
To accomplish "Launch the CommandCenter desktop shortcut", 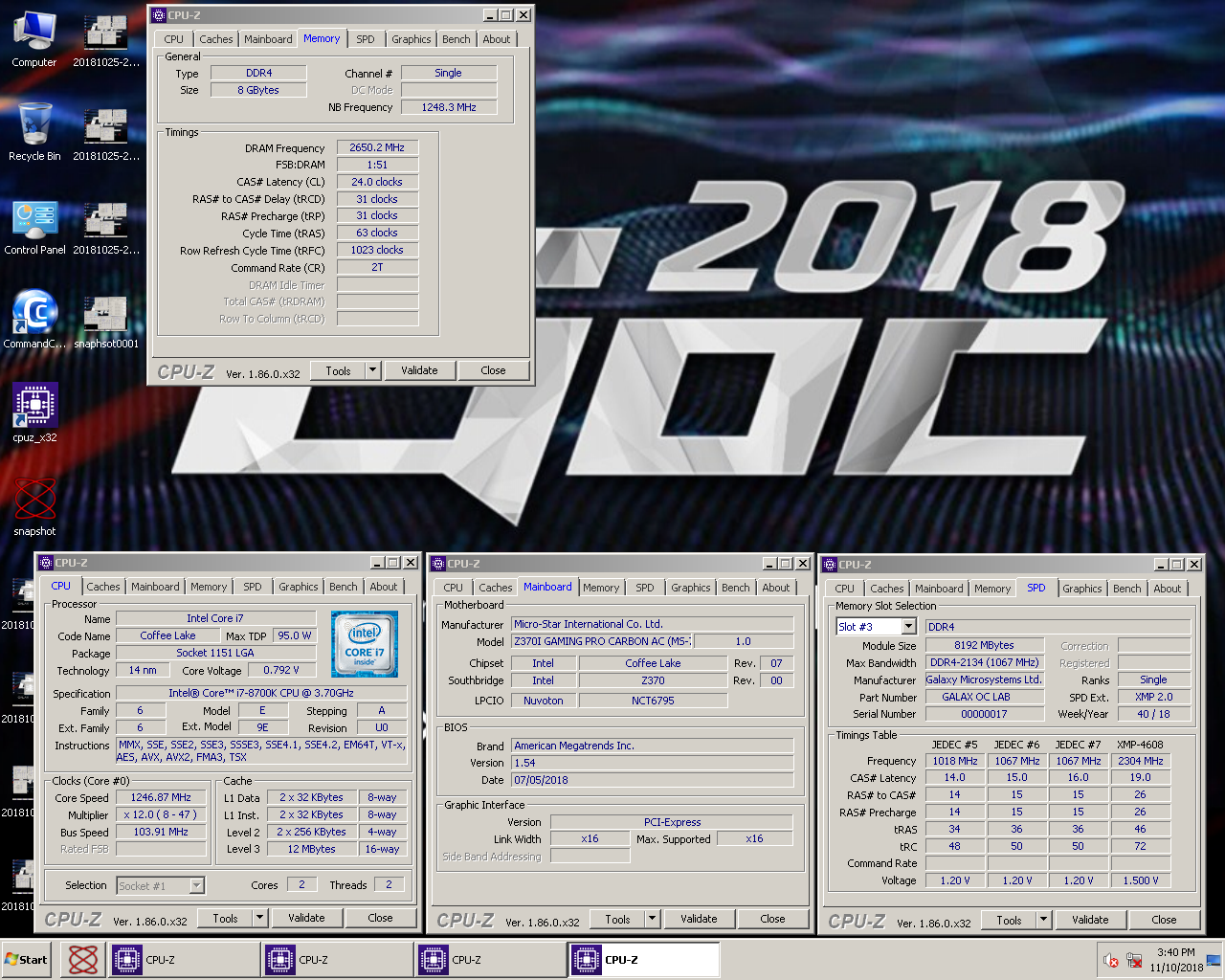I will tap(34, 320).
